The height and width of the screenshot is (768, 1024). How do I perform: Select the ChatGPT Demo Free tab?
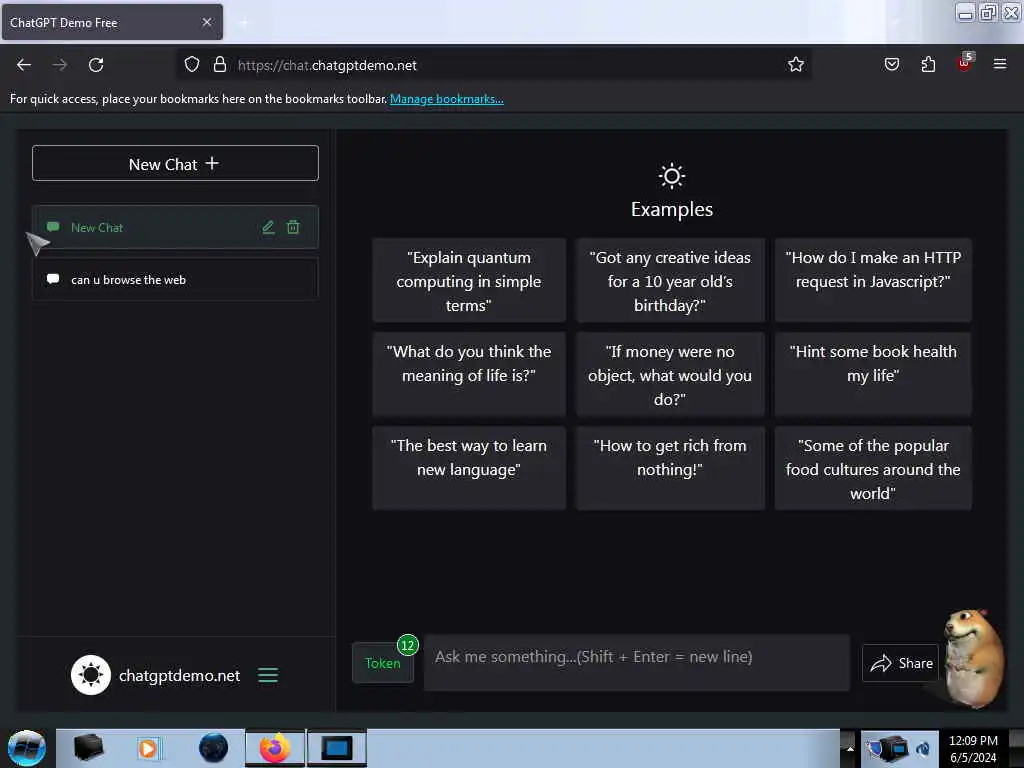pyautogui.click(x=112, y=22)
